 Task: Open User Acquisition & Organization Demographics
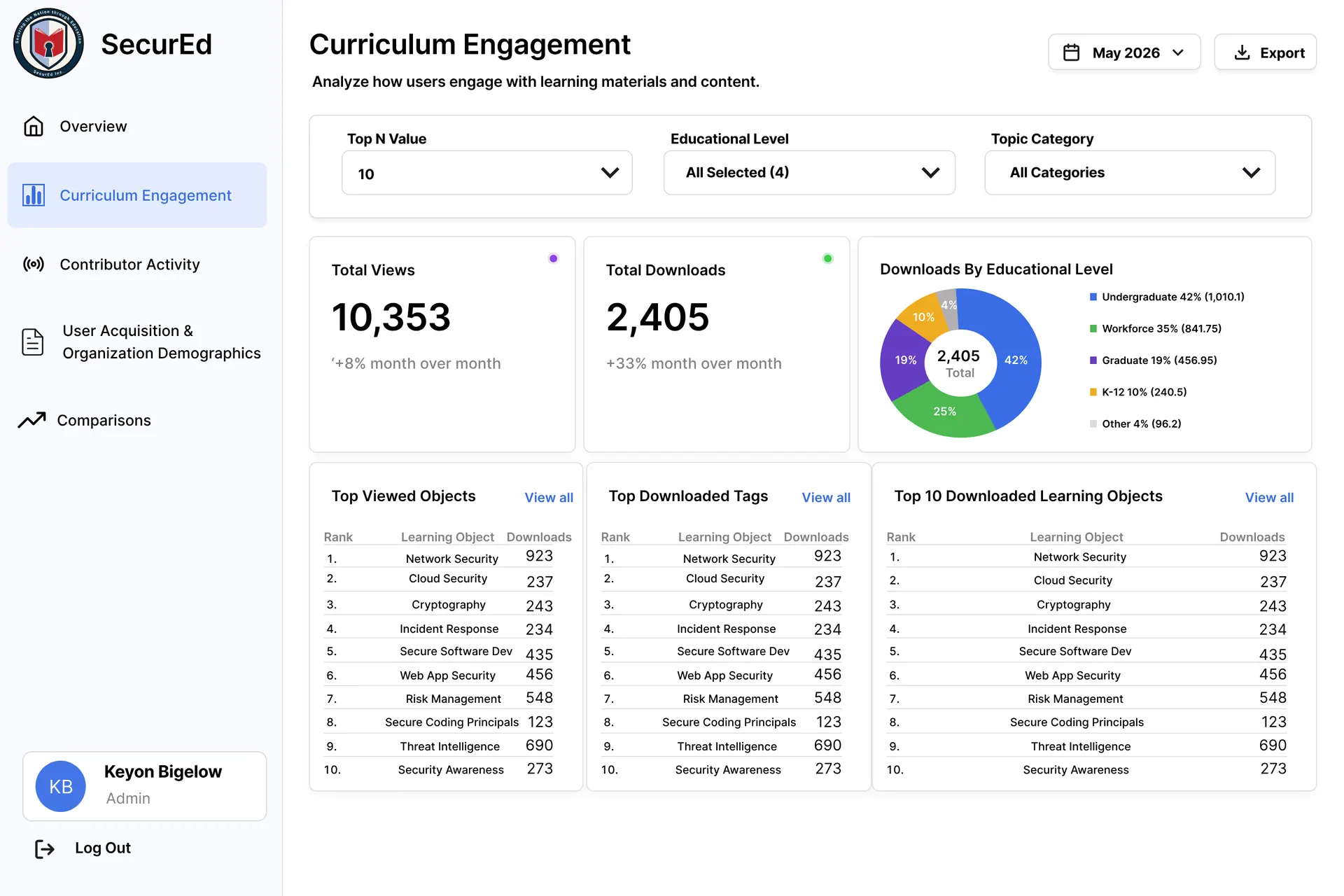coord(162,342)
